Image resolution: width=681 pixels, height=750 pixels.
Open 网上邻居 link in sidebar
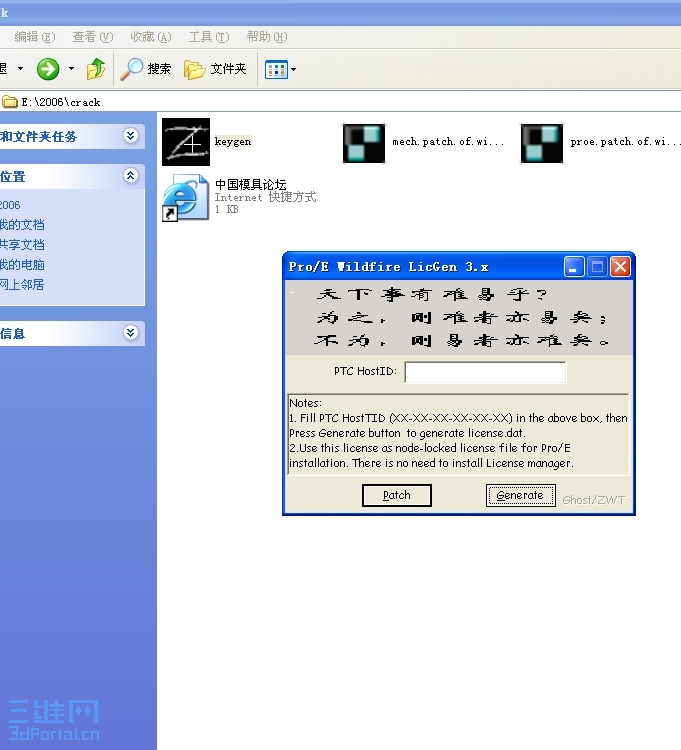point(22,285)
